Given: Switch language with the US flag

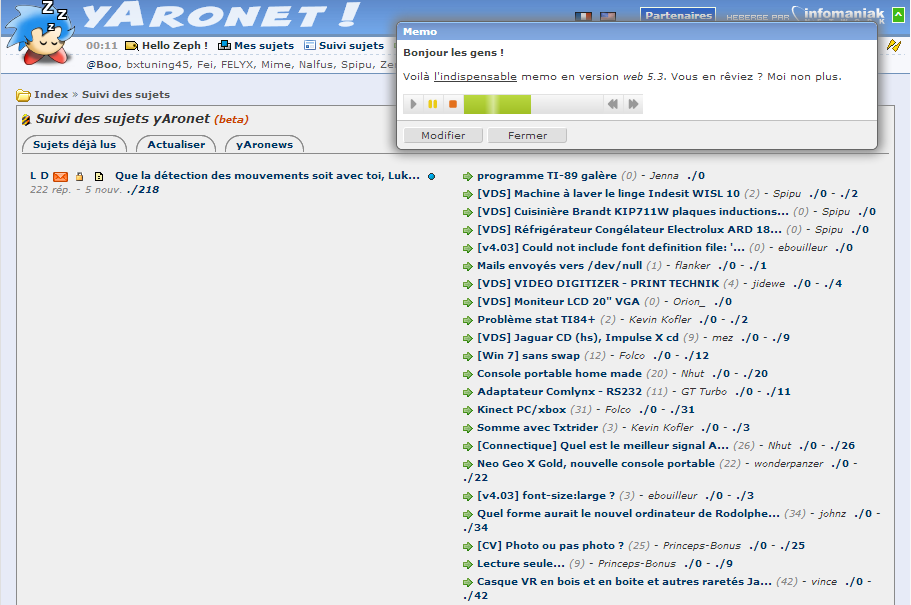Looking at the screenshot, I should pyautogui.click(x=607, y=17).
